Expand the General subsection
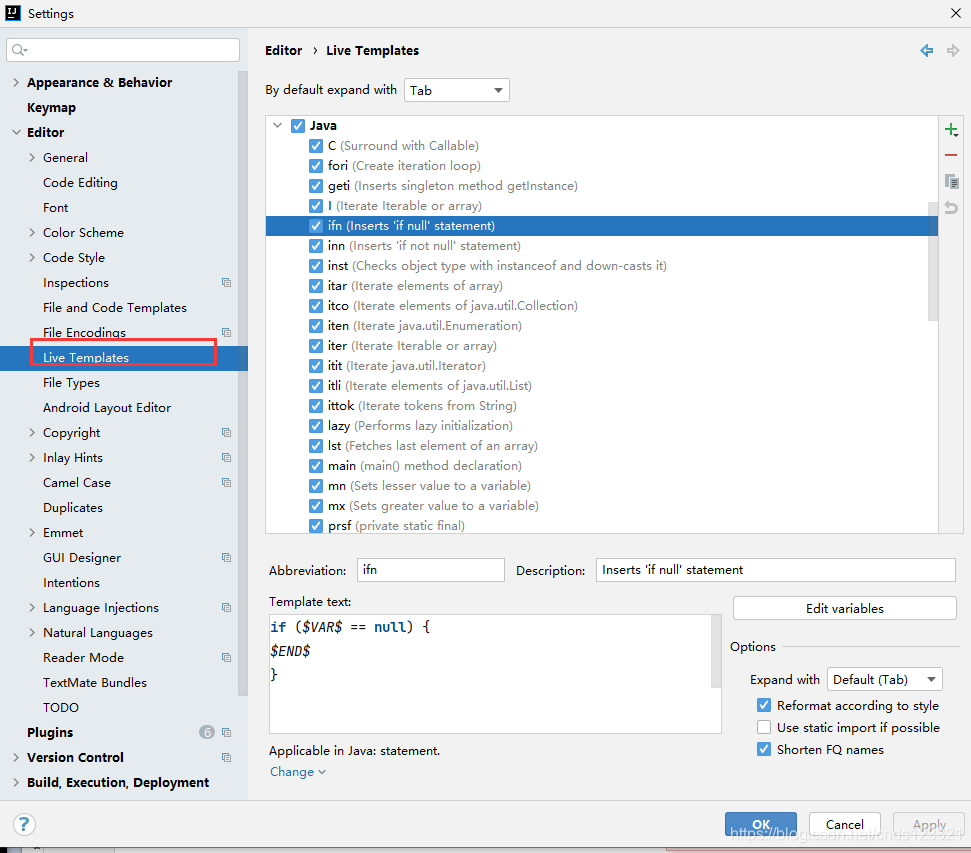The width and height of the screenshot is (971, 853). point(32,158)
